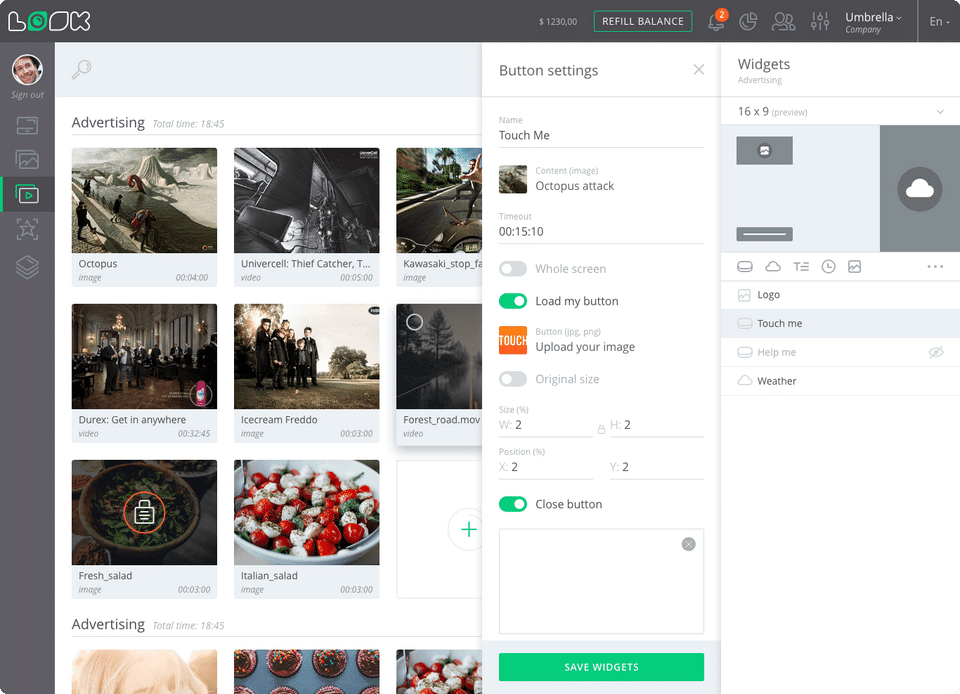This screenshot has width=960, height=694.
Task: Click the Timeout field 00:15:10
Action: click(601, 231)
